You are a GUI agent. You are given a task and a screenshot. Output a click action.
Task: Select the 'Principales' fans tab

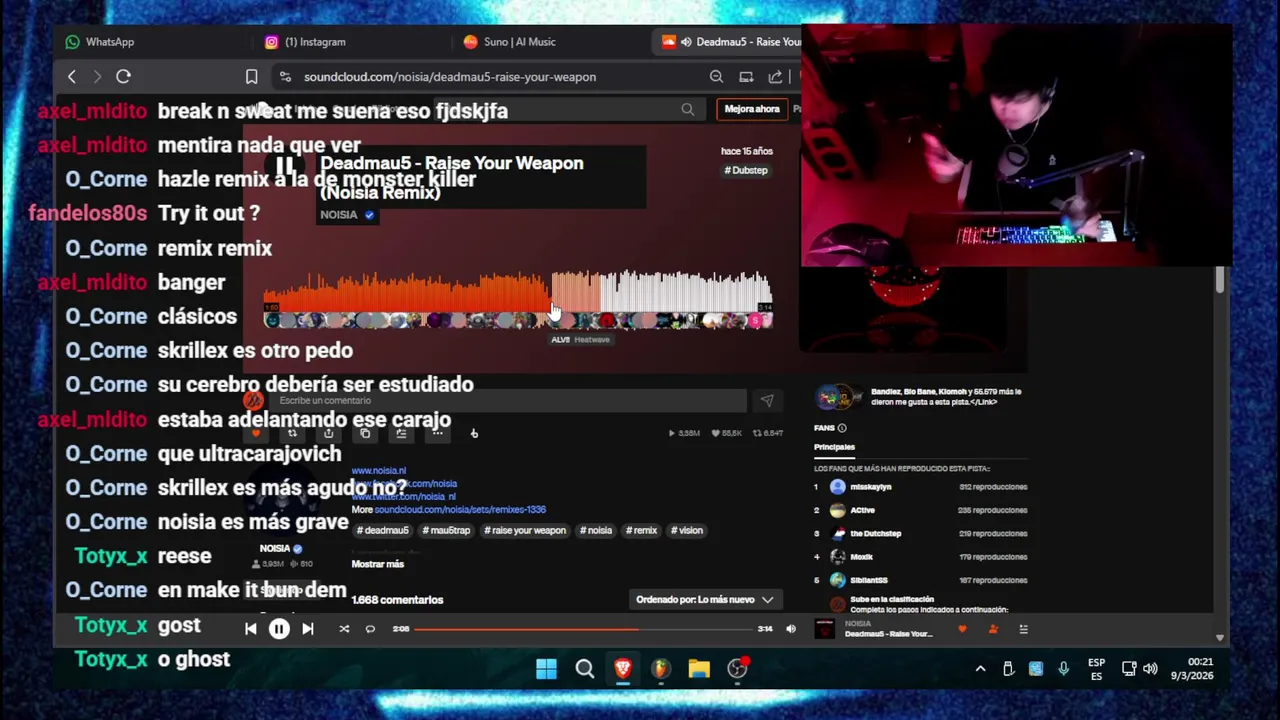(x=834, y=447)
